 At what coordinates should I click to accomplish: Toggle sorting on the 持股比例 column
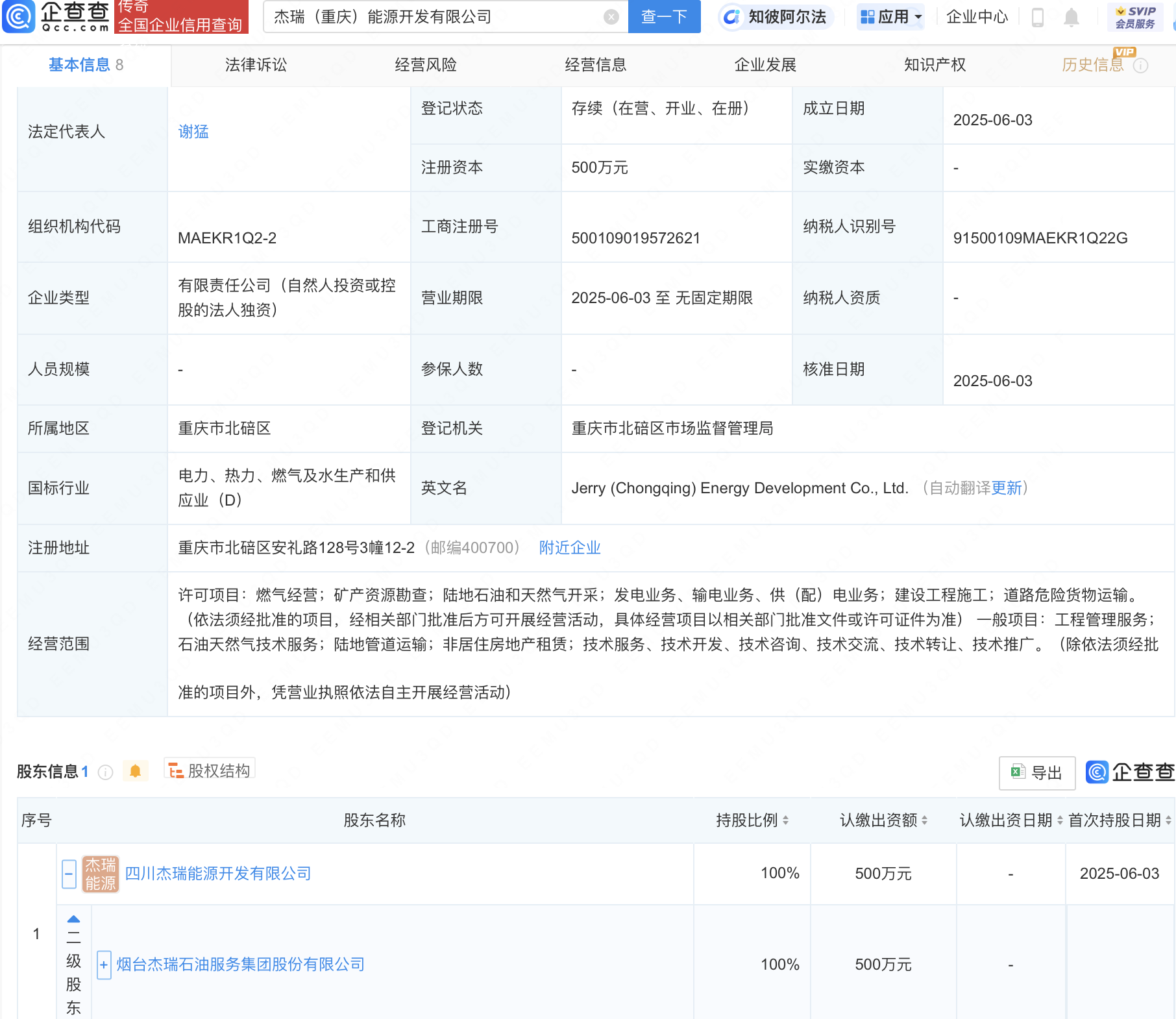pos(786,820)
